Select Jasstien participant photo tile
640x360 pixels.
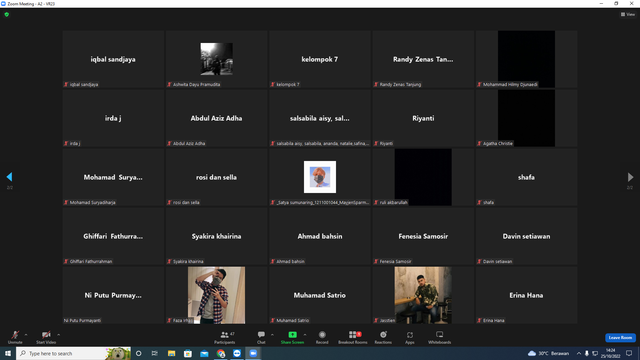(423, 295)
